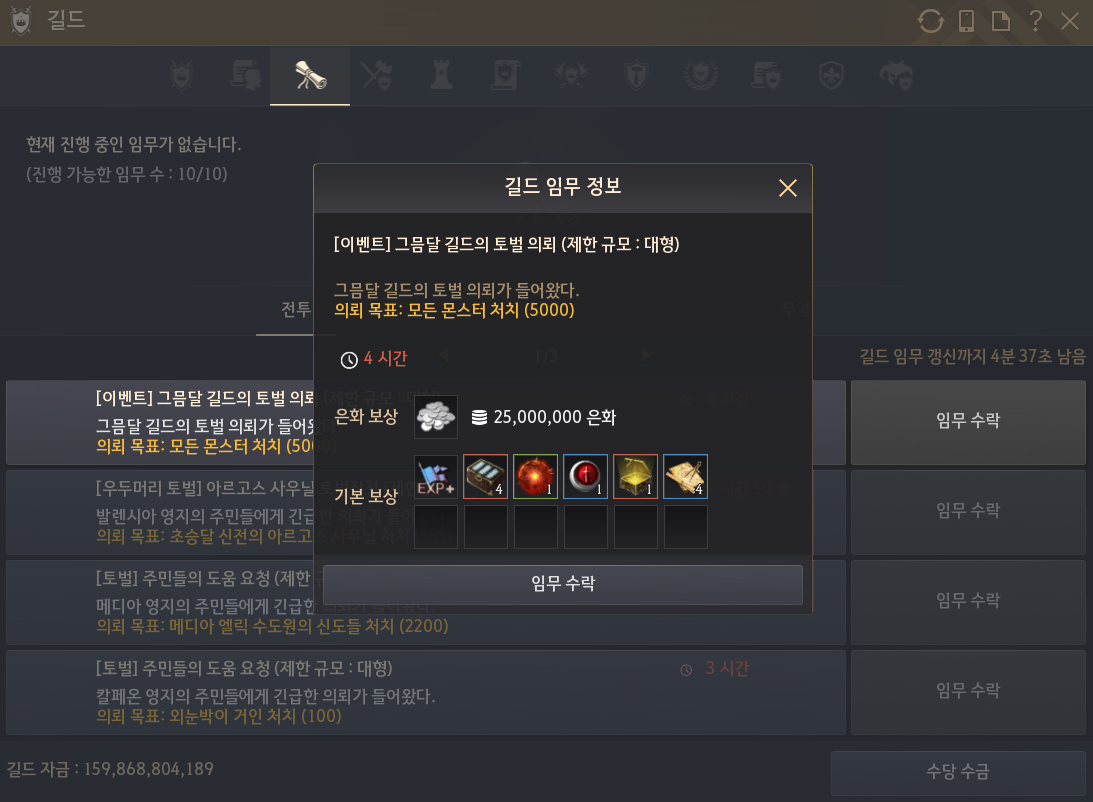Select the guild shield emblem tab icon
Viewport: 1093px width, 802px height.
(182, 75)
